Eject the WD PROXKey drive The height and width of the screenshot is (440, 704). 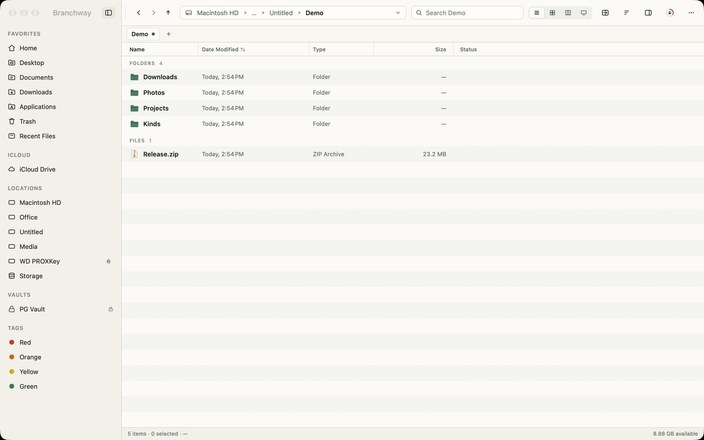(x=108, y=261)
